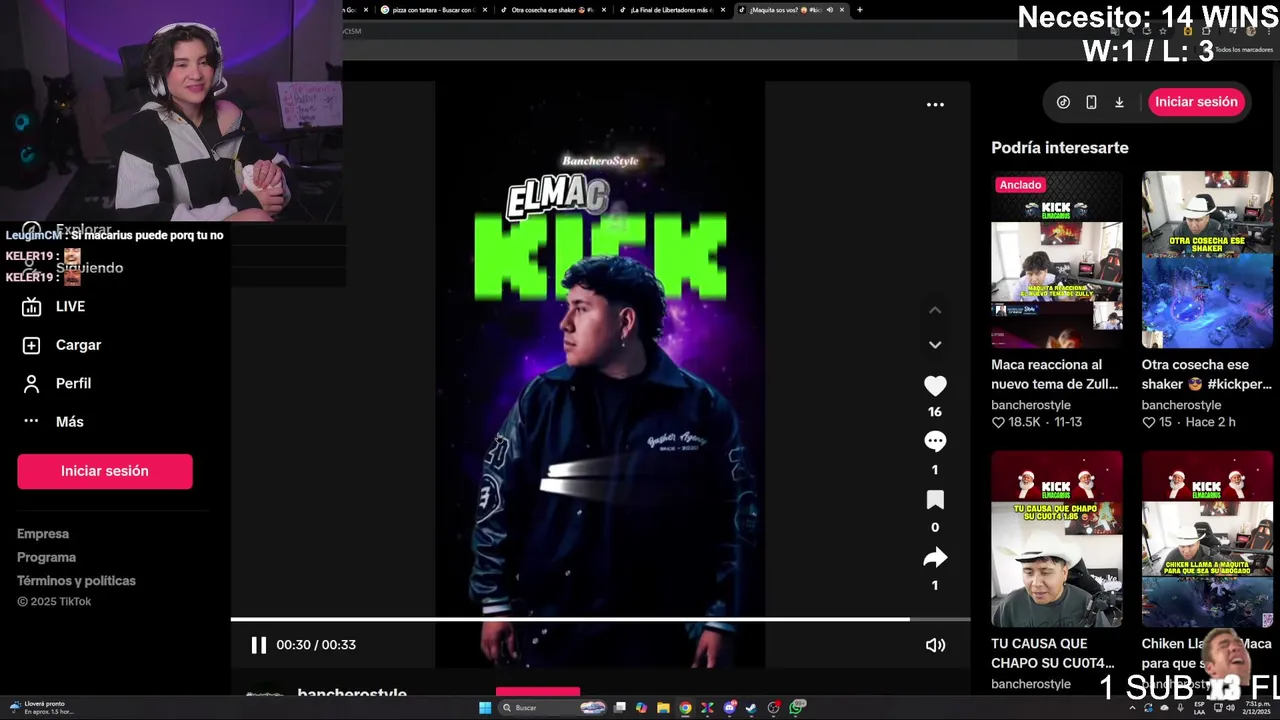Close the 'pizza con tartara' tab
This screenshot has width=1280, height=720.
485,10
